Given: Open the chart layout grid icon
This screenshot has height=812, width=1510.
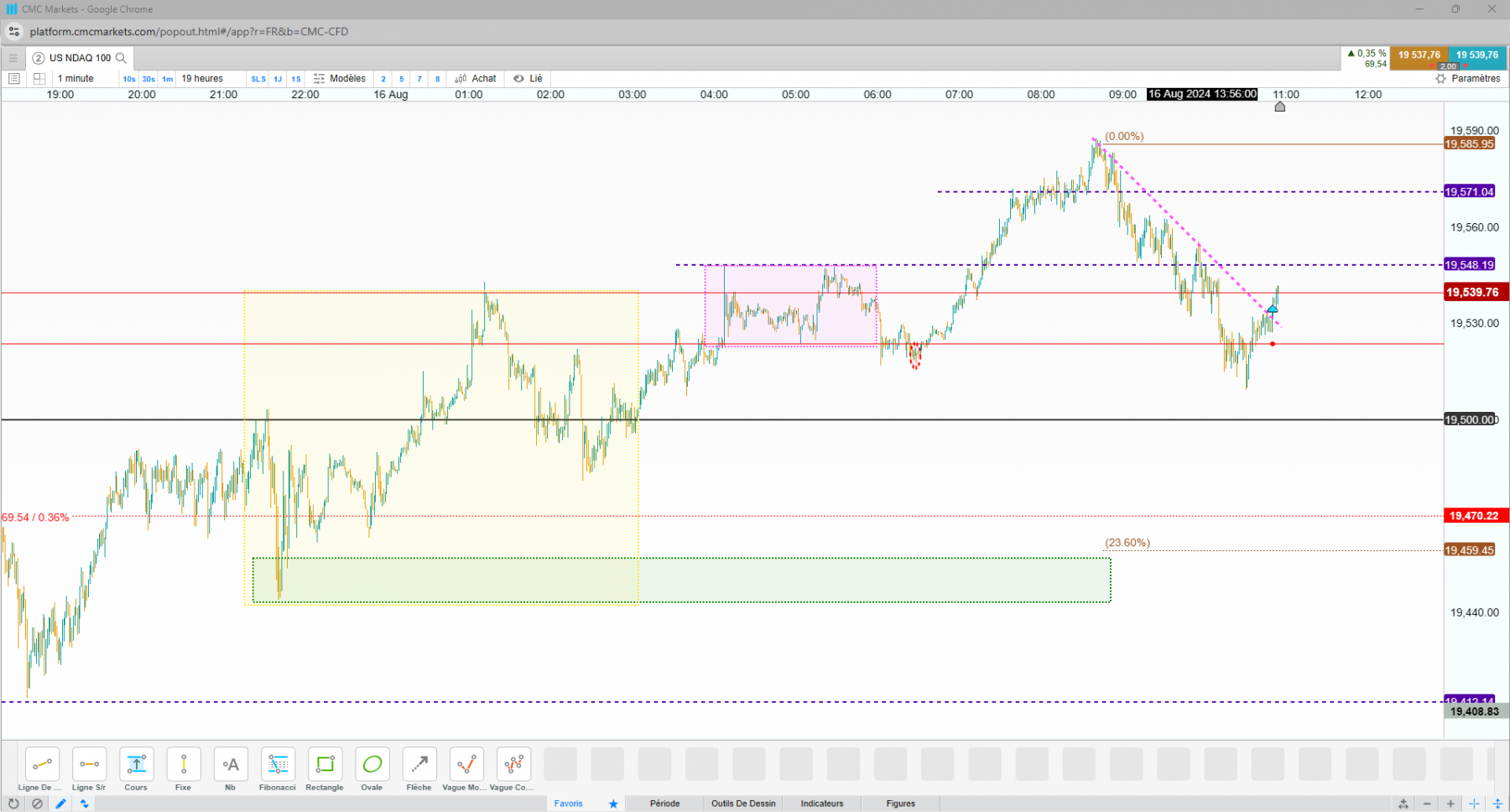Looking at the screenshot, I should click(39, 78).
